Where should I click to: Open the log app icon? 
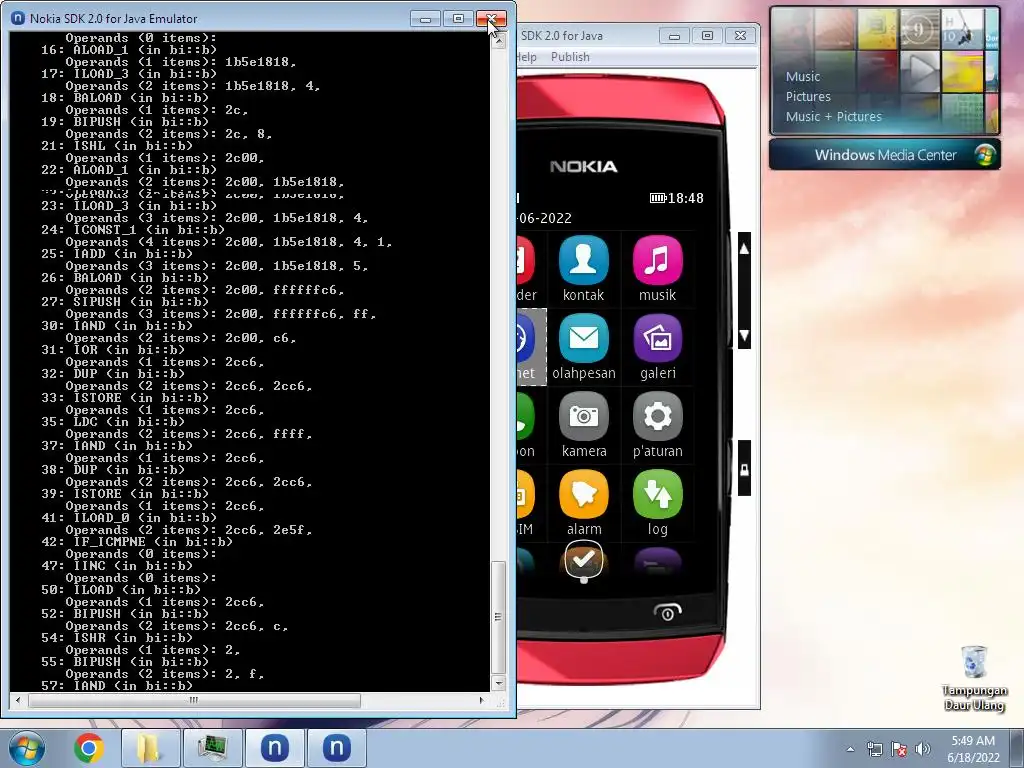tap(657, 494)
